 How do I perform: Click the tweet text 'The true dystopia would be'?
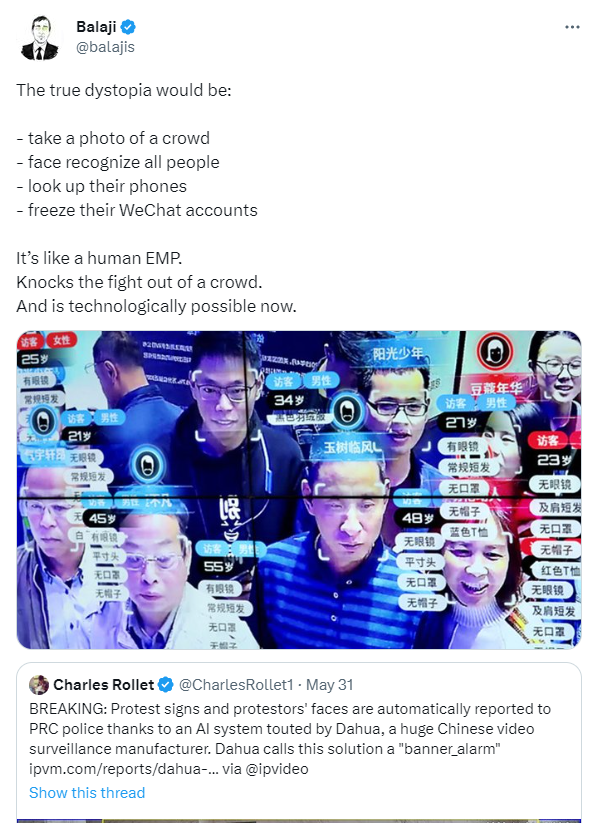pos(123,90)
